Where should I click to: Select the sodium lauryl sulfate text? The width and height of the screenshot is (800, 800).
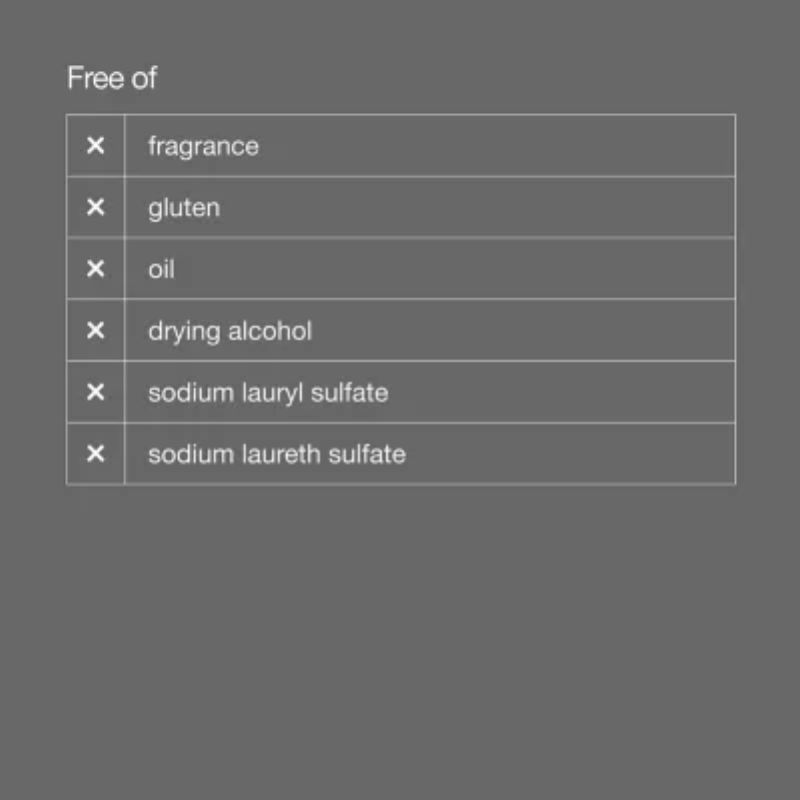click(268, 394)
